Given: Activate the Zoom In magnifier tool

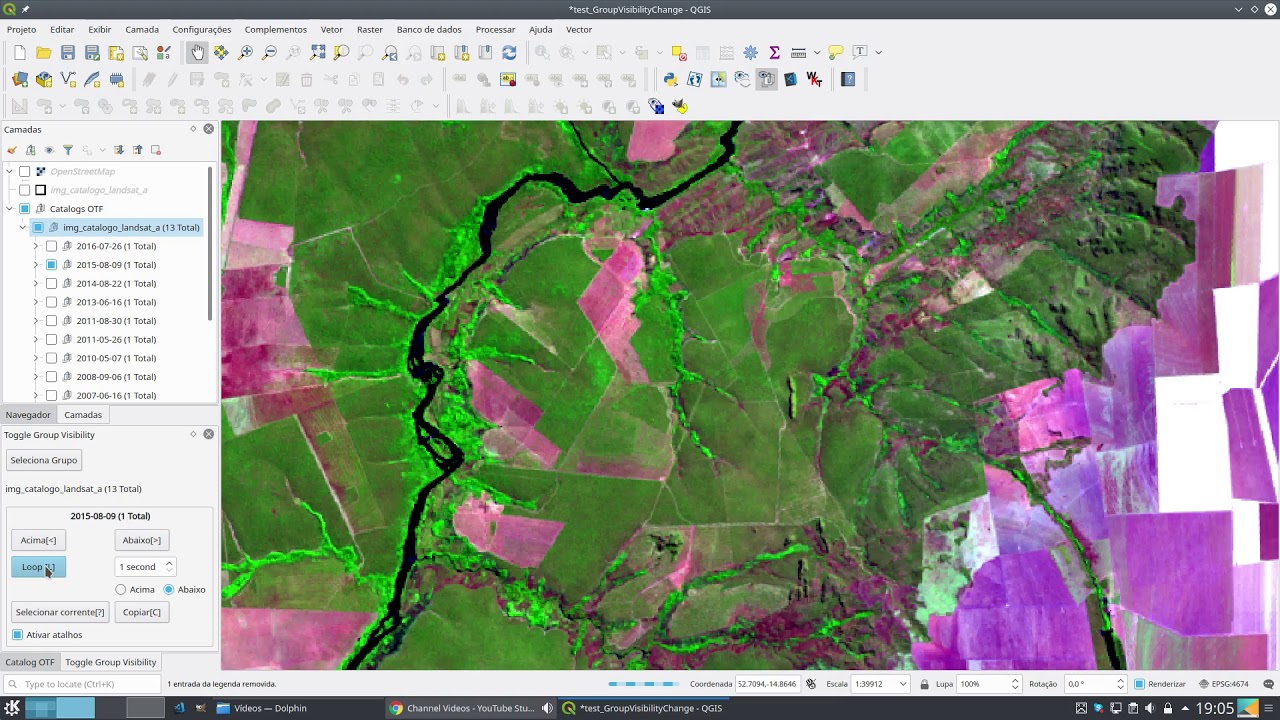Looking at the screenshot, I should point(245,52).
